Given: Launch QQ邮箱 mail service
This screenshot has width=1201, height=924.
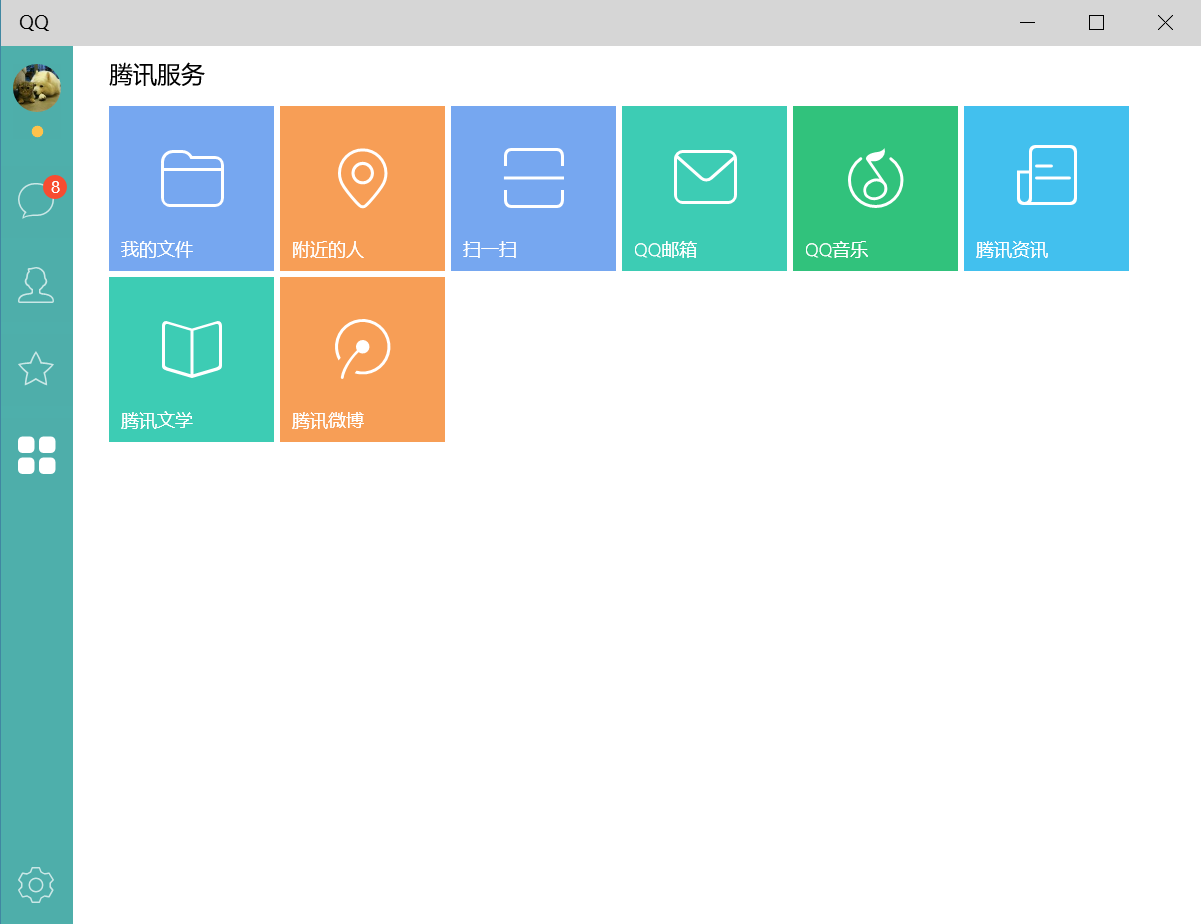Looking at the screenshot, I should point(704,188).
